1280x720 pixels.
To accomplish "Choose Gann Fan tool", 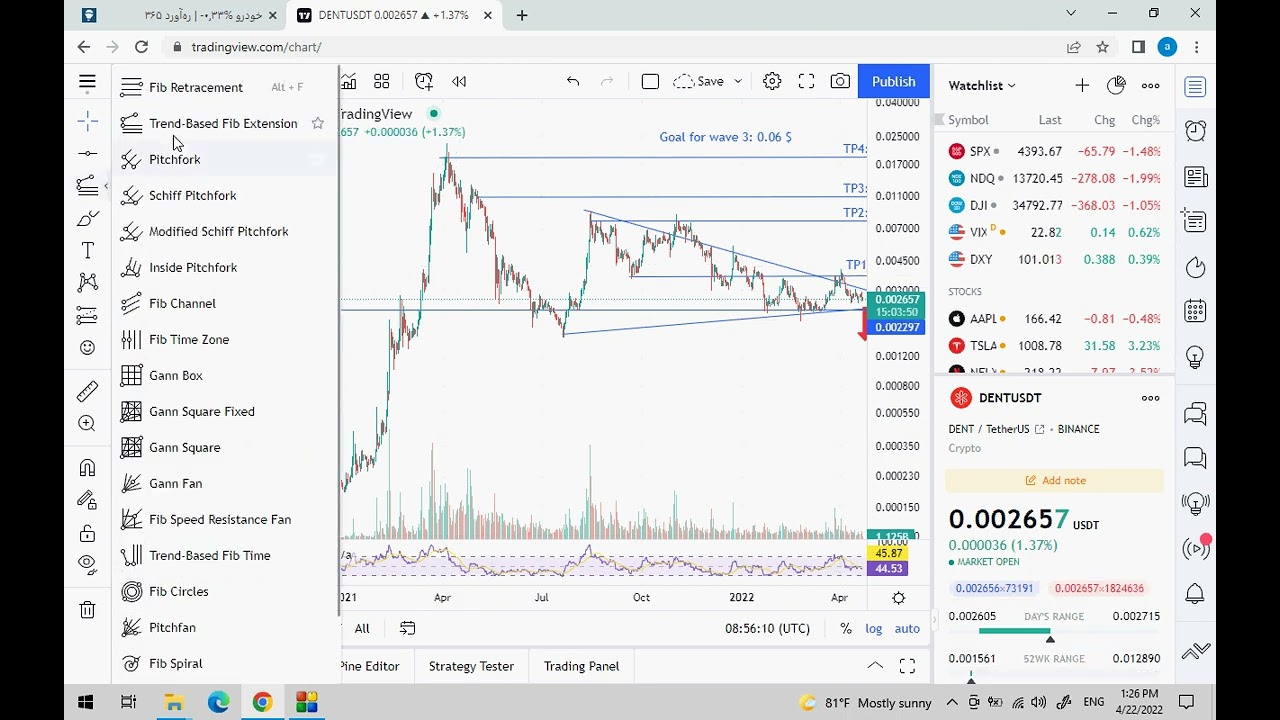I will [x=225, y=483].
